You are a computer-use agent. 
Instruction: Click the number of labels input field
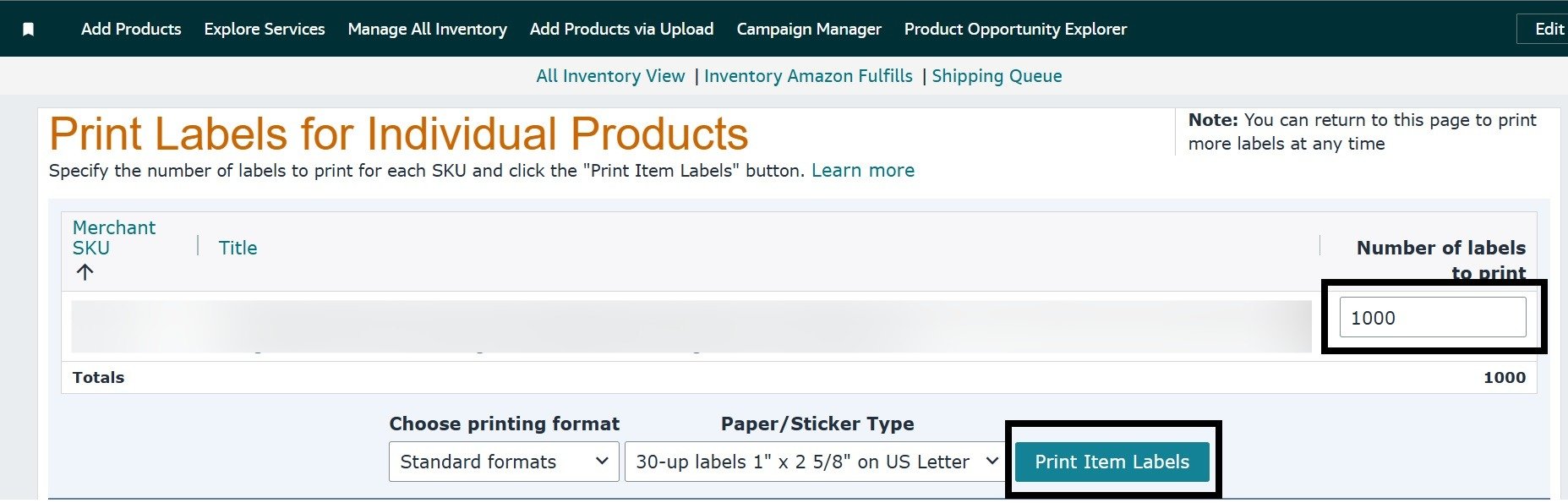click(1432, 318)
